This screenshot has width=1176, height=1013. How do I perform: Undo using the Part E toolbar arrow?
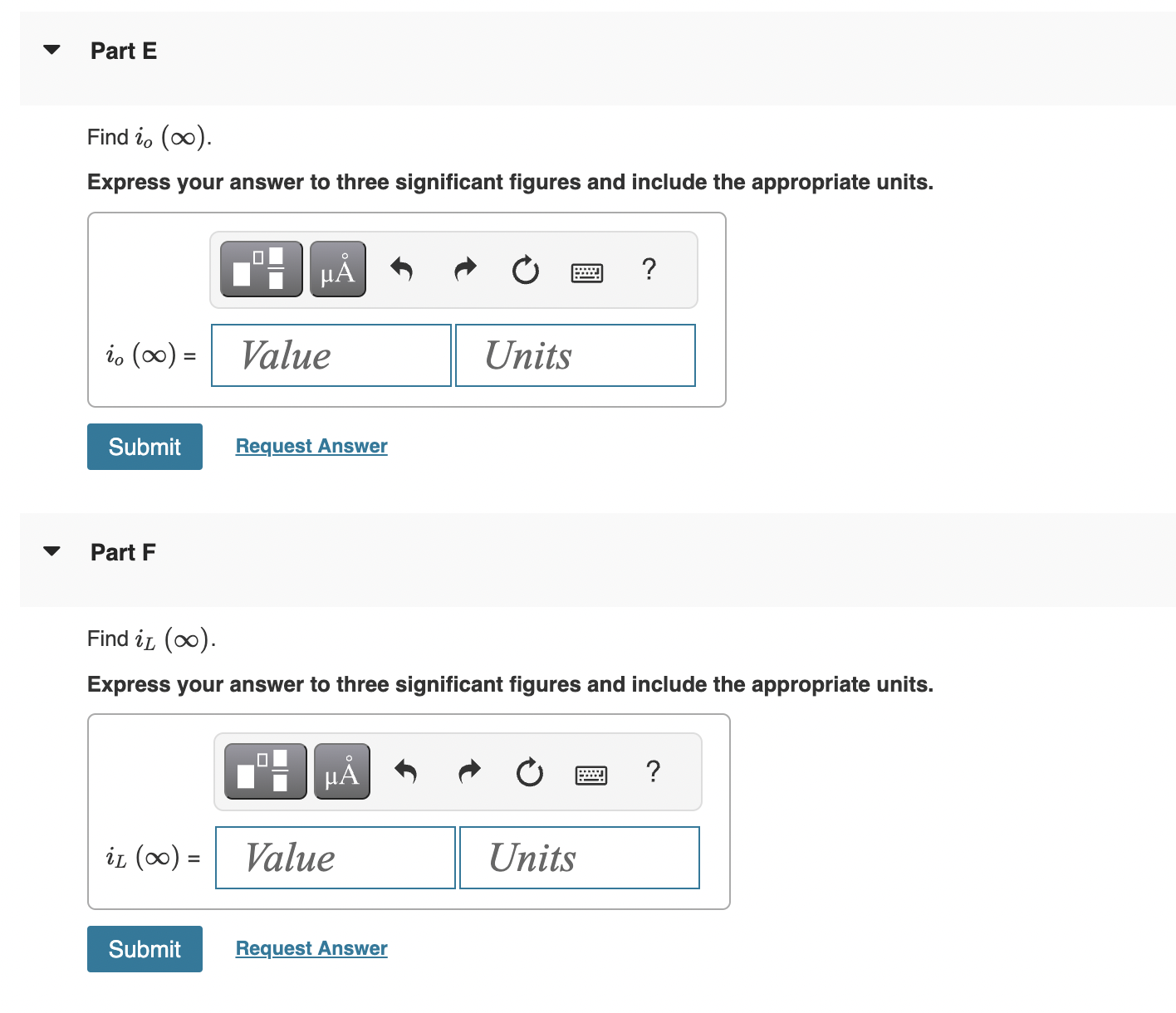tap(402, 268)
